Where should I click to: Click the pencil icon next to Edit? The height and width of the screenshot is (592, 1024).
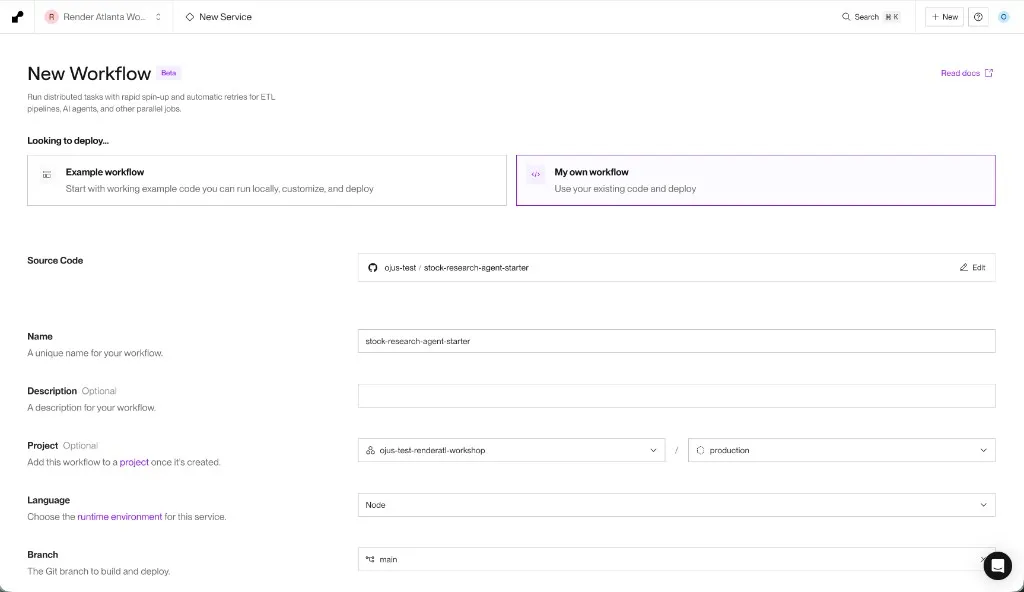coord(963,268)
